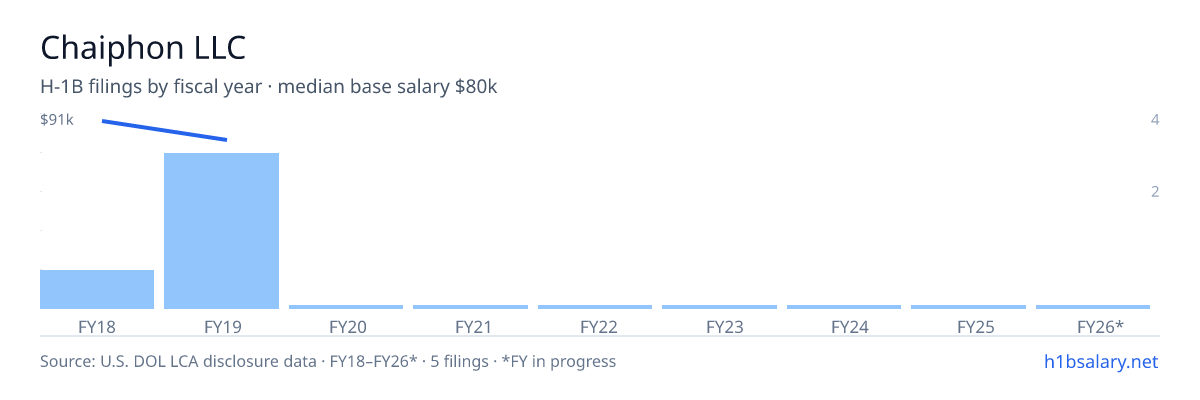Select the FY24 bar
The height and width of the screenshot is (400, 1200).
pos(844,307)
